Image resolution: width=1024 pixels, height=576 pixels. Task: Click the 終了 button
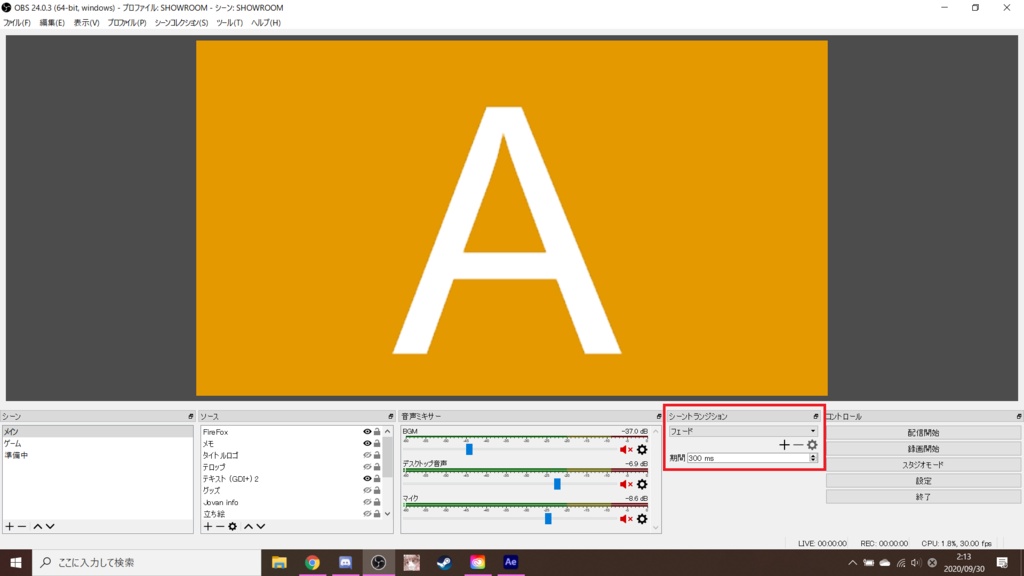pos(923,497)
